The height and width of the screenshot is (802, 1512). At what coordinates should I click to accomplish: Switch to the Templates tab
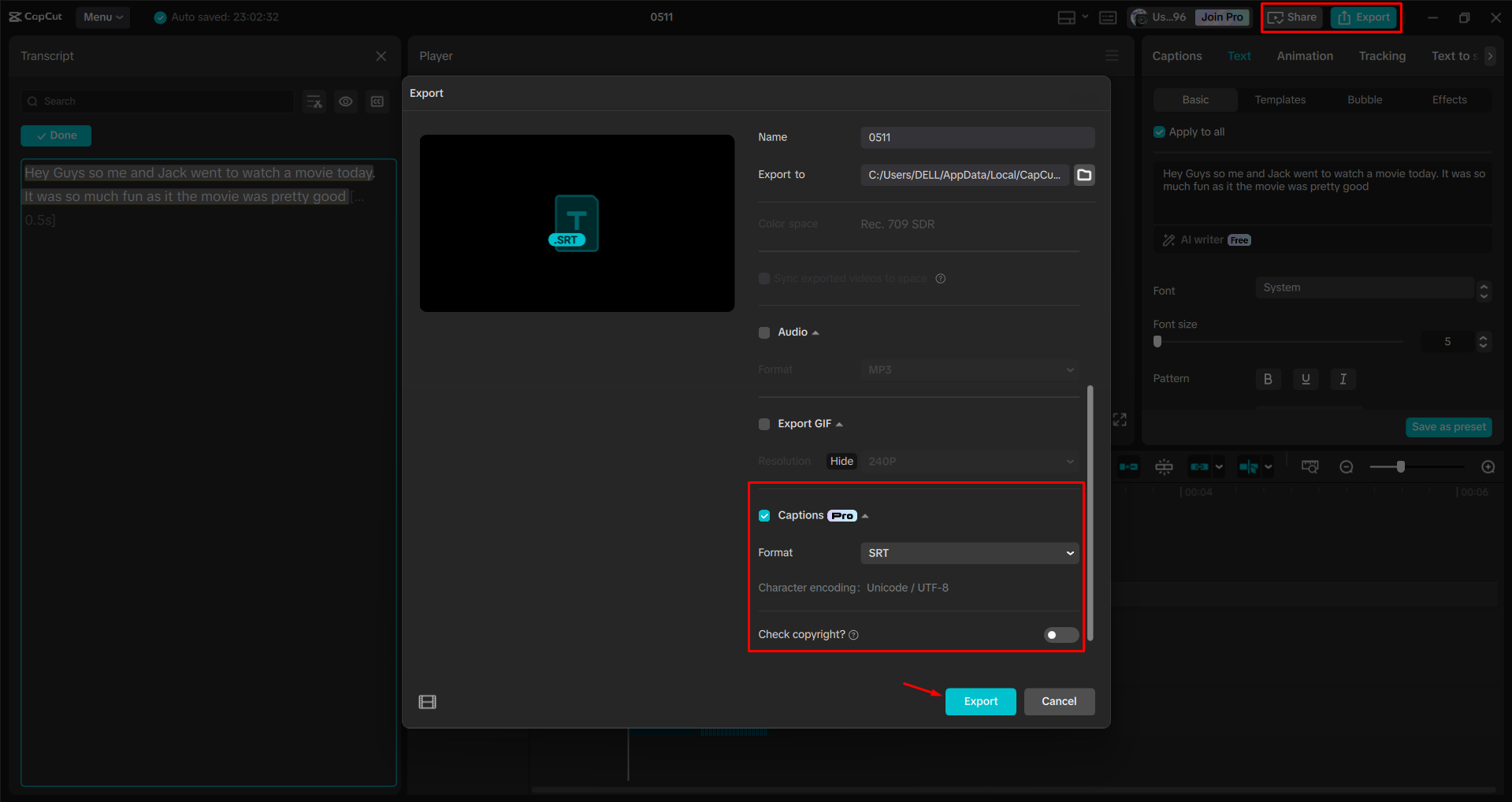pos(1280,99)
